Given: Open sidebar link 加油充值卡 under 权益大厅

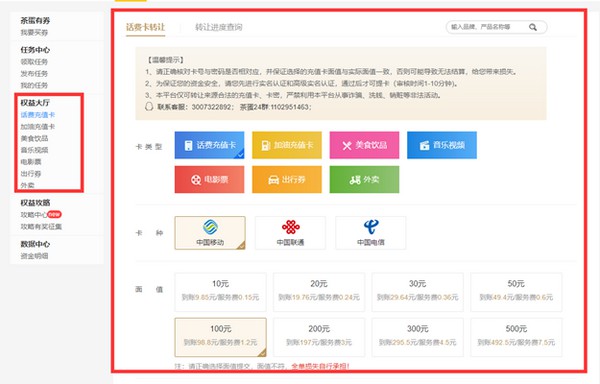Looking at the screenshot, I should click(x=38, y=127).
